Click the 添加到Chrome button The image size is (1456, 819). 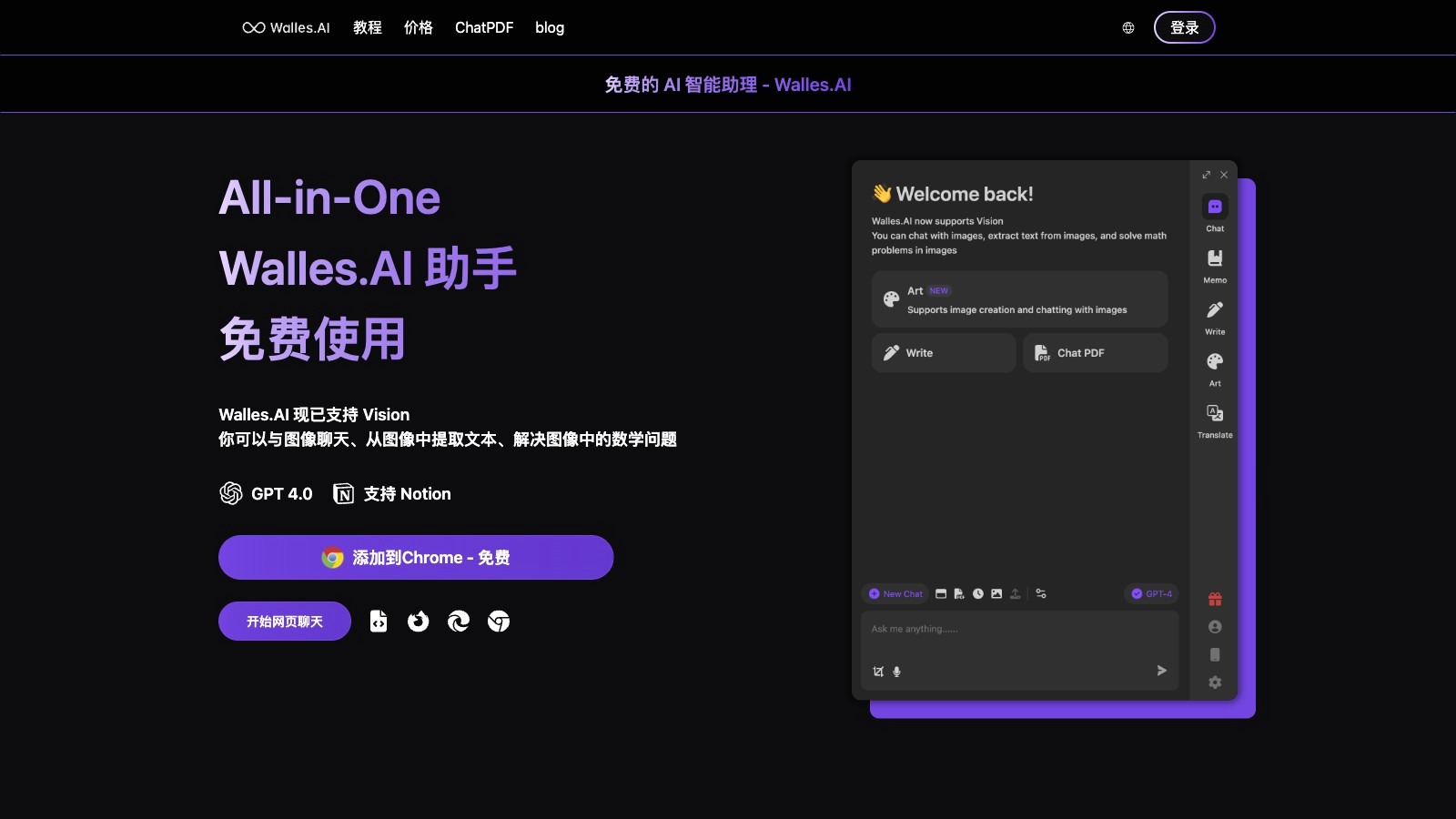(x=416, y=557)
